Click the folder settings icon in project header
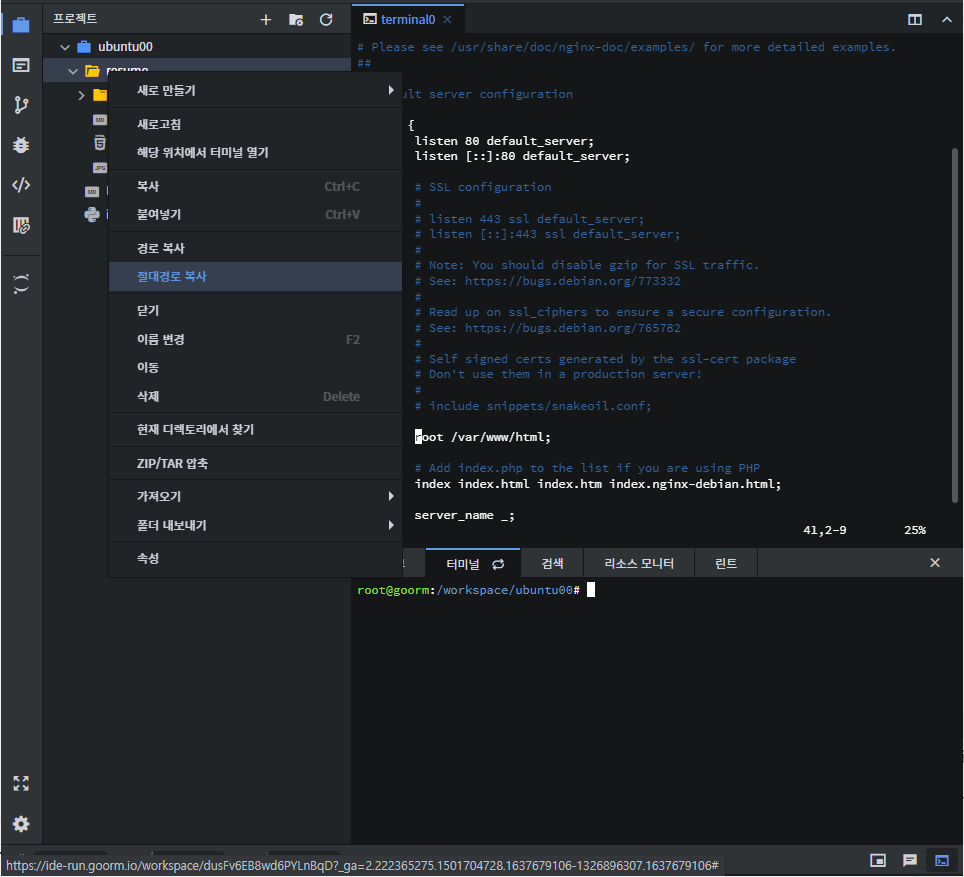 (296, 20)
